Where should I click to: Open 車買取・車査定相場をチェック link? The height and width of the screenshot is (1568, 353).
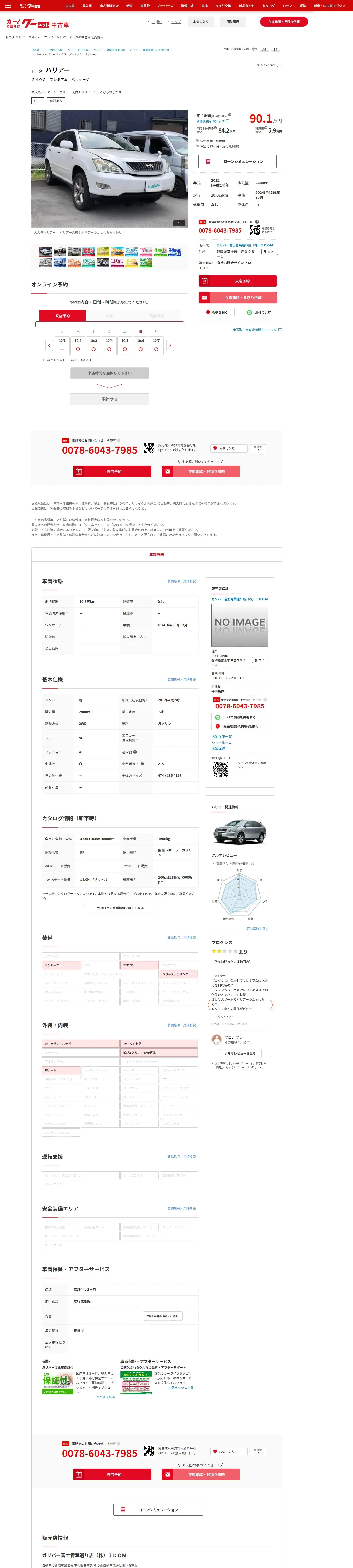[257, 330]
